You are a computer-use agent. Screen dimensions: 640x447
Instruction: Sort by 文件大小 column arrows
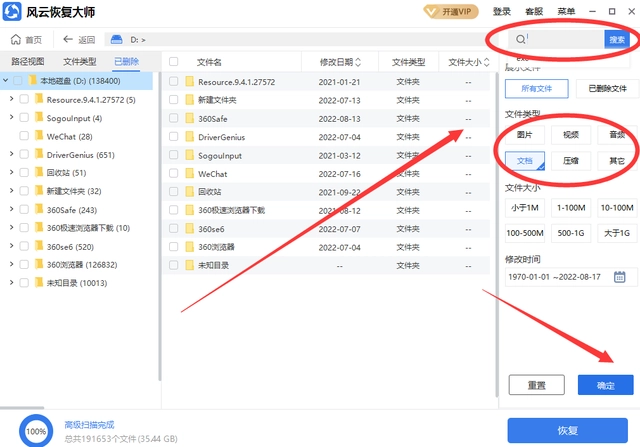pos(486,62)
